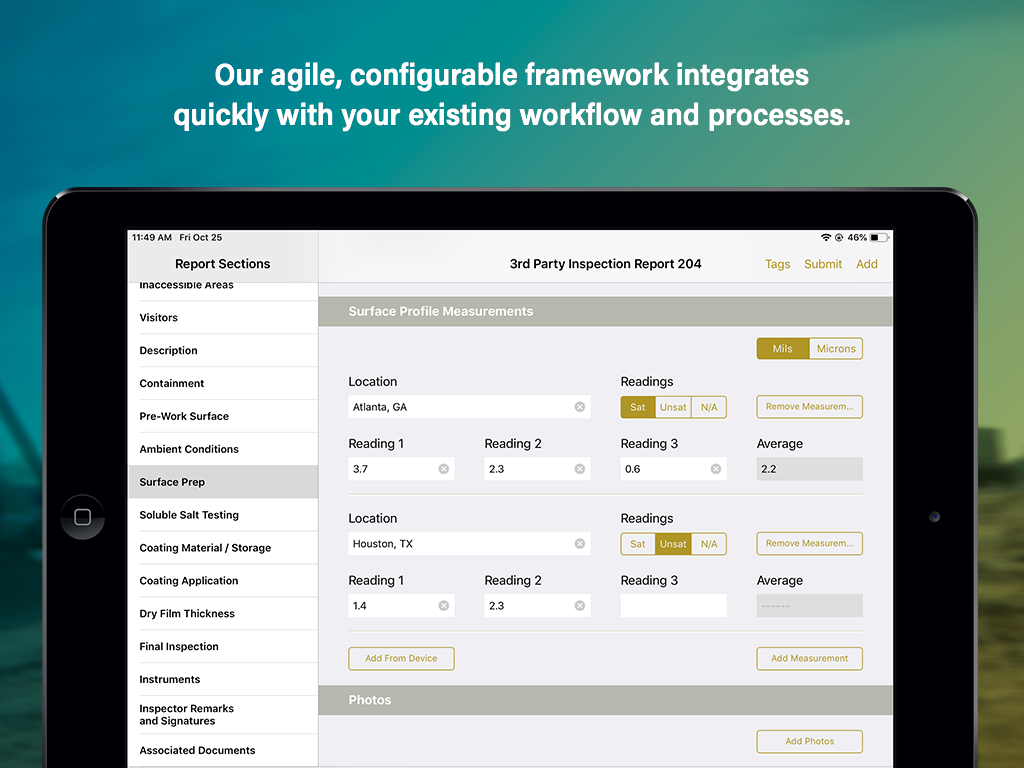1024x768 pixels.
Task: Tap Average field showing 2.2
Action: coord(809,469)
